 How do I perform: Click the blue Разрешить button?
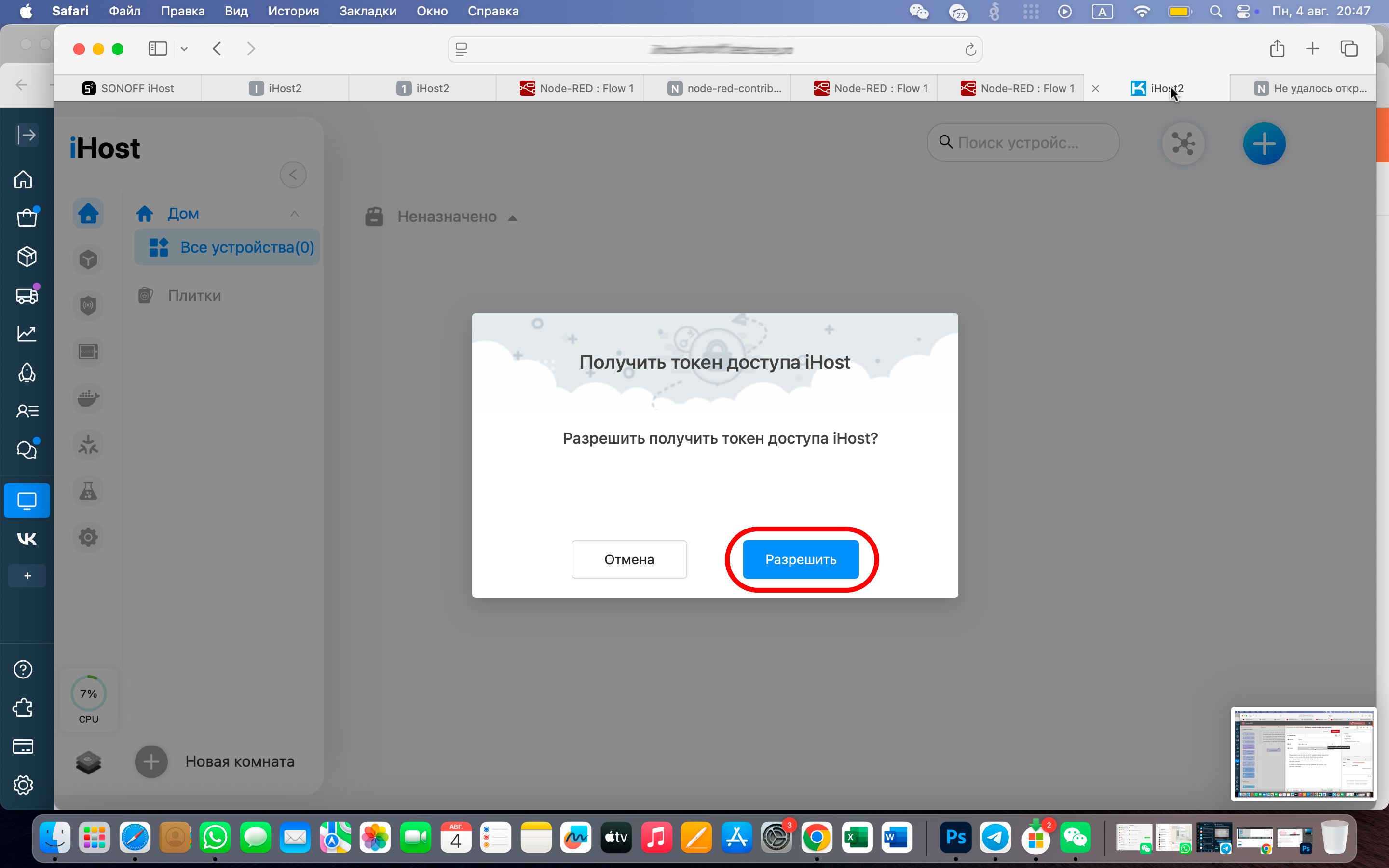click(800, 559)
